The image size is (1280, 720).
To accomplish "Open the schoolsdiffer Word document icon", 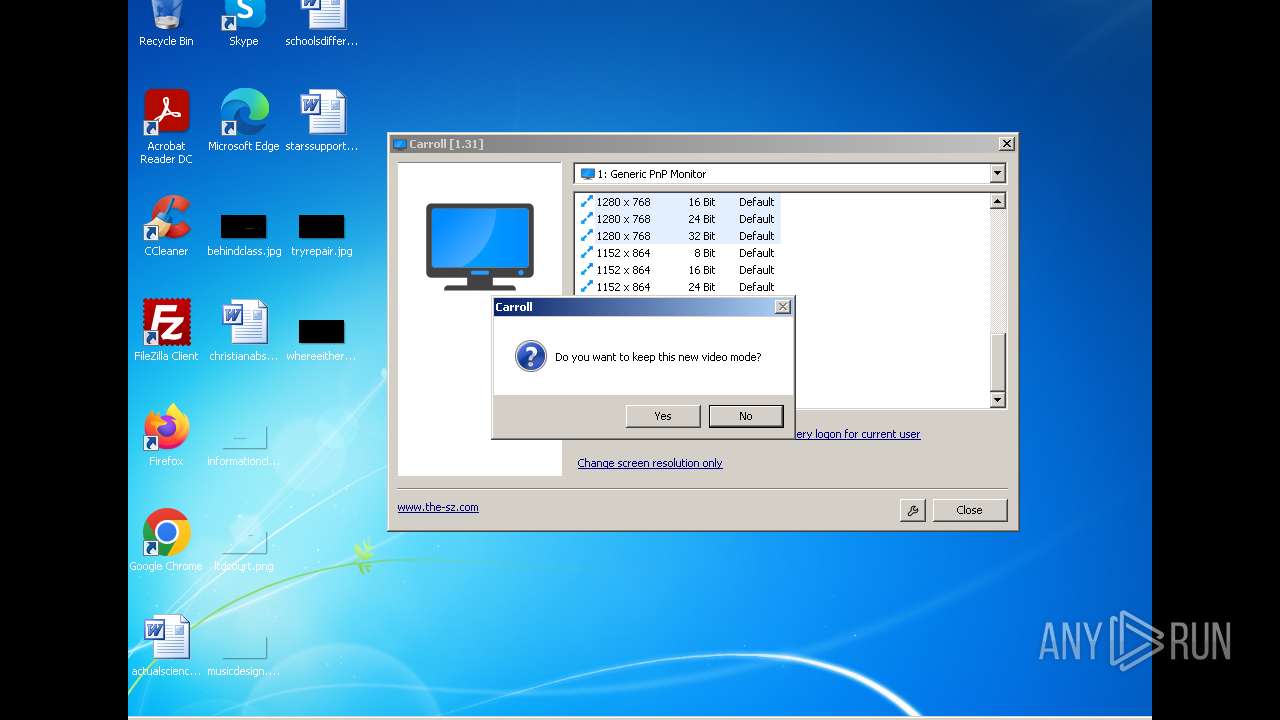I will [322, 24].
